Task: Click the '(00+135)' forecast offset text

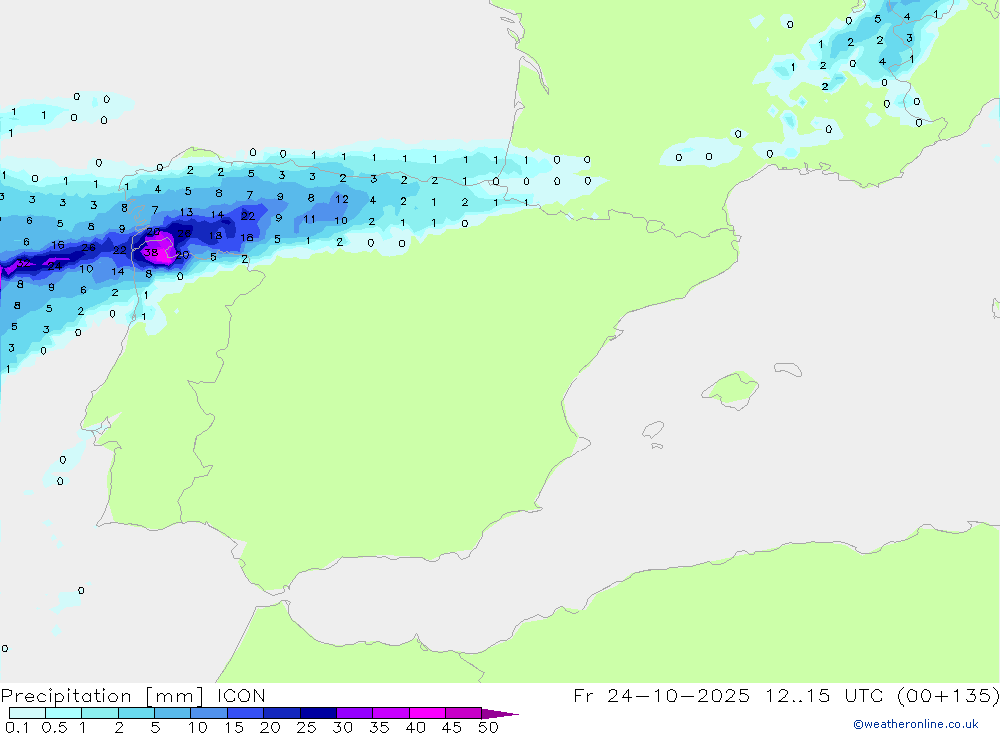Action: (948, 695)
